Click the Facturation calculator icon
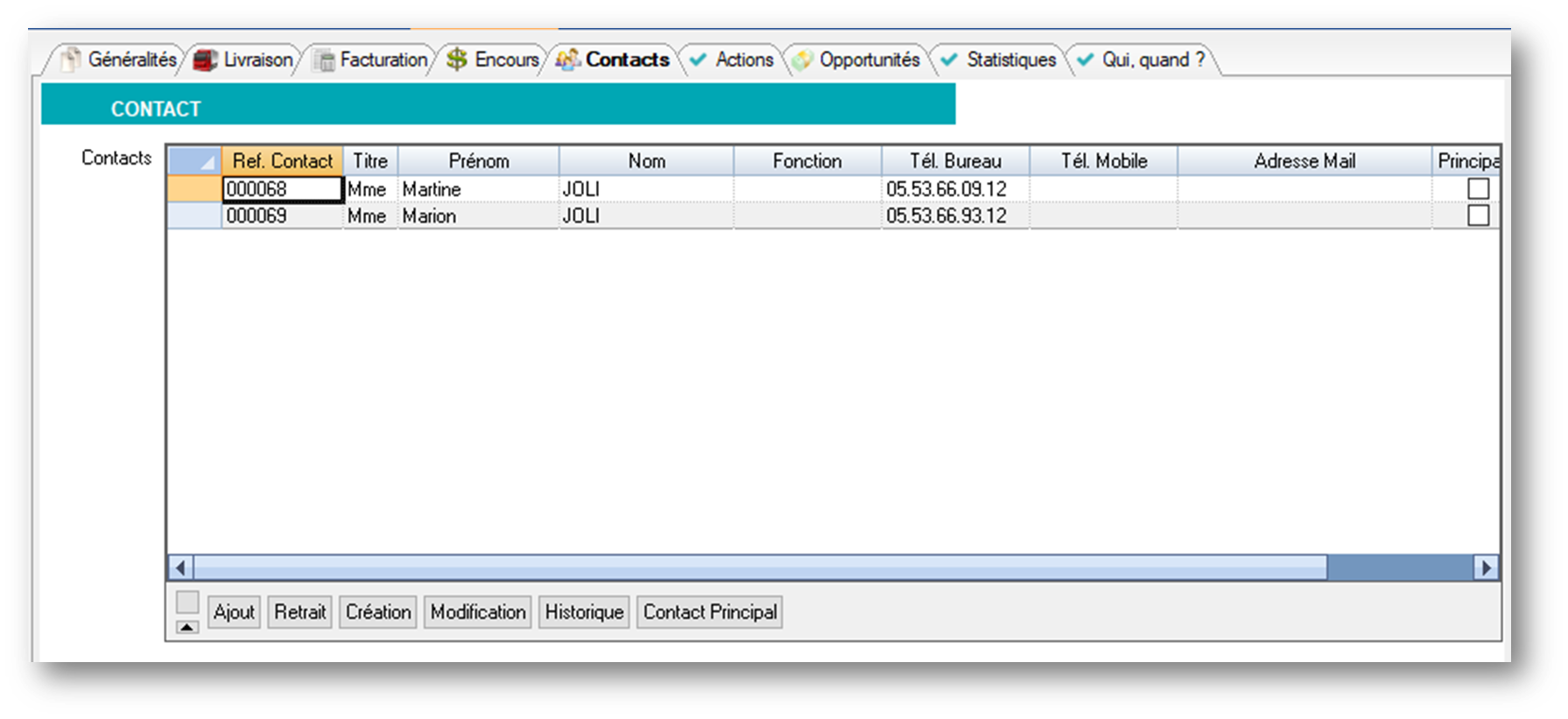 pos(324,60)
